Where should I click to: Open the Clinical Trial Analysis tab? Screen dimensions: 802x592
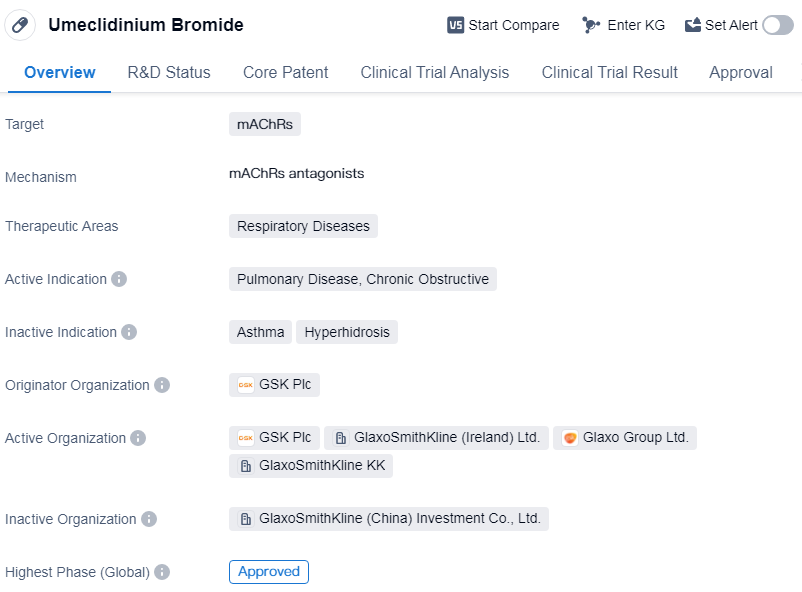[x=434, y=72]
